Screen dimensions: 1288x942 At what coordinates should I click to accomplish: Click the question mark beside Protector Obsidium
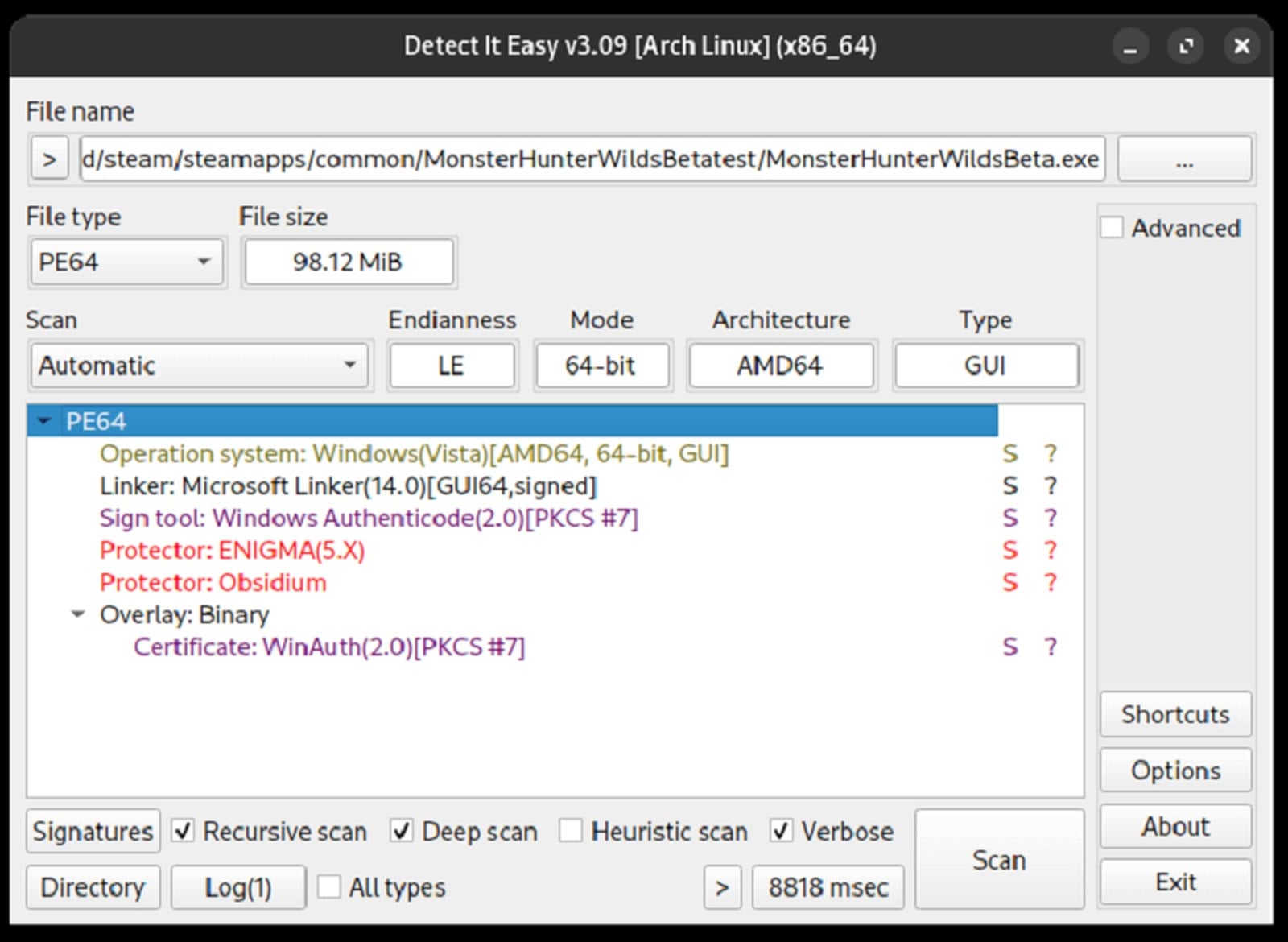pos(1050,583)
